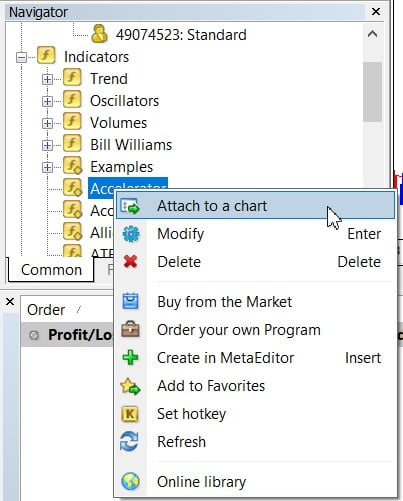Screen dimensions: 403x501
Task: Choose Modify from context menu
Action: coord(255,234)
